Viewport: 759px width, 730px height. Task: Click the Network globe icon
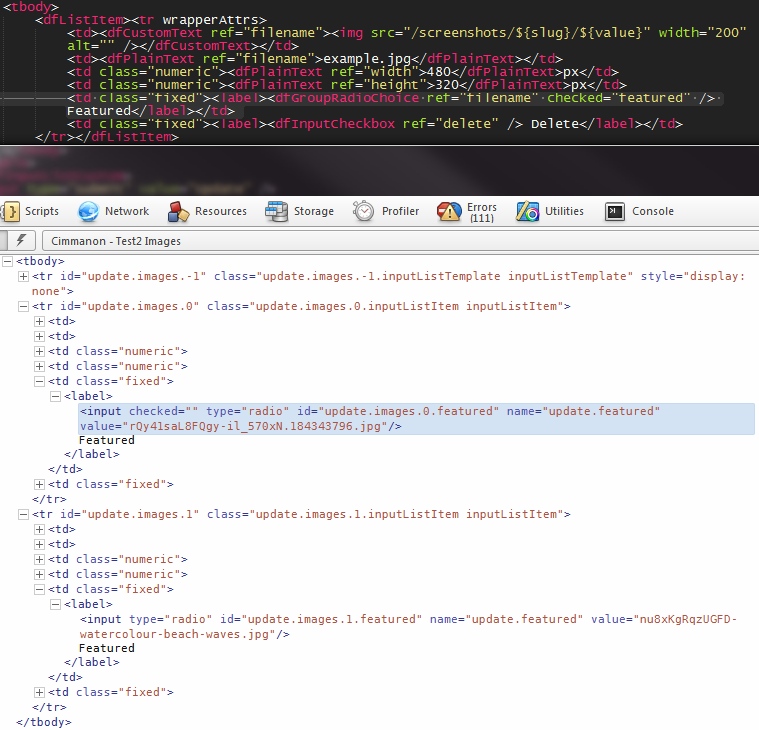tap(89, 211)
